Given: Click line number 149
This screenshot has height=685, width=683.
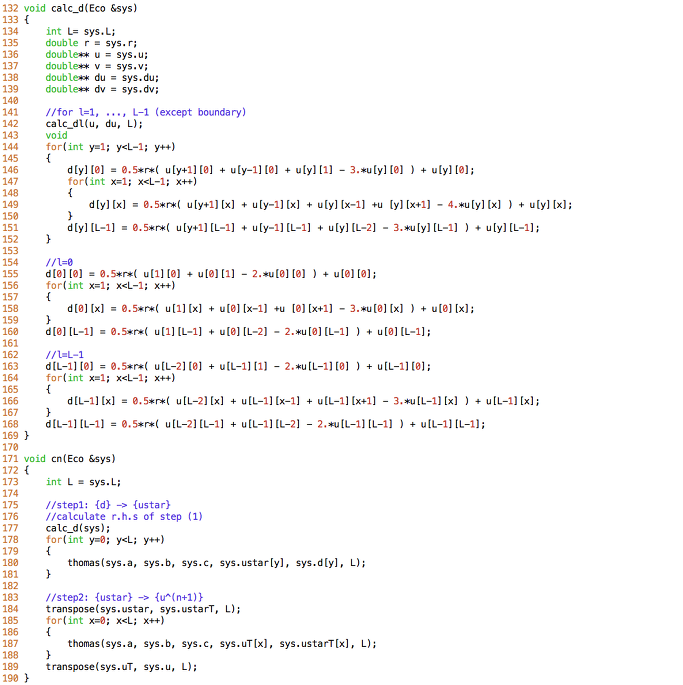Looking at the screenshot, I should pos(10,205).
